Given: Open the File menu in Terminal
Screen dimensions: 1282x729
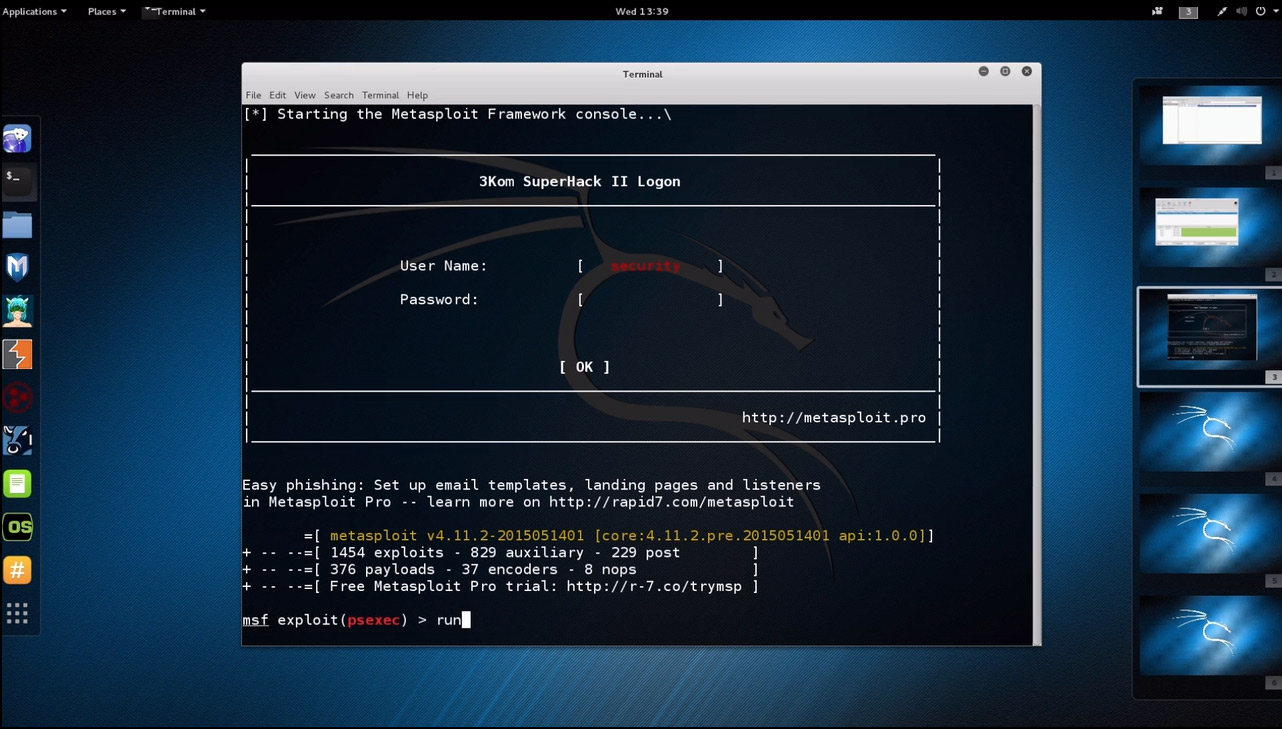Looking at the screenshot, I should [x=254, y=95].
